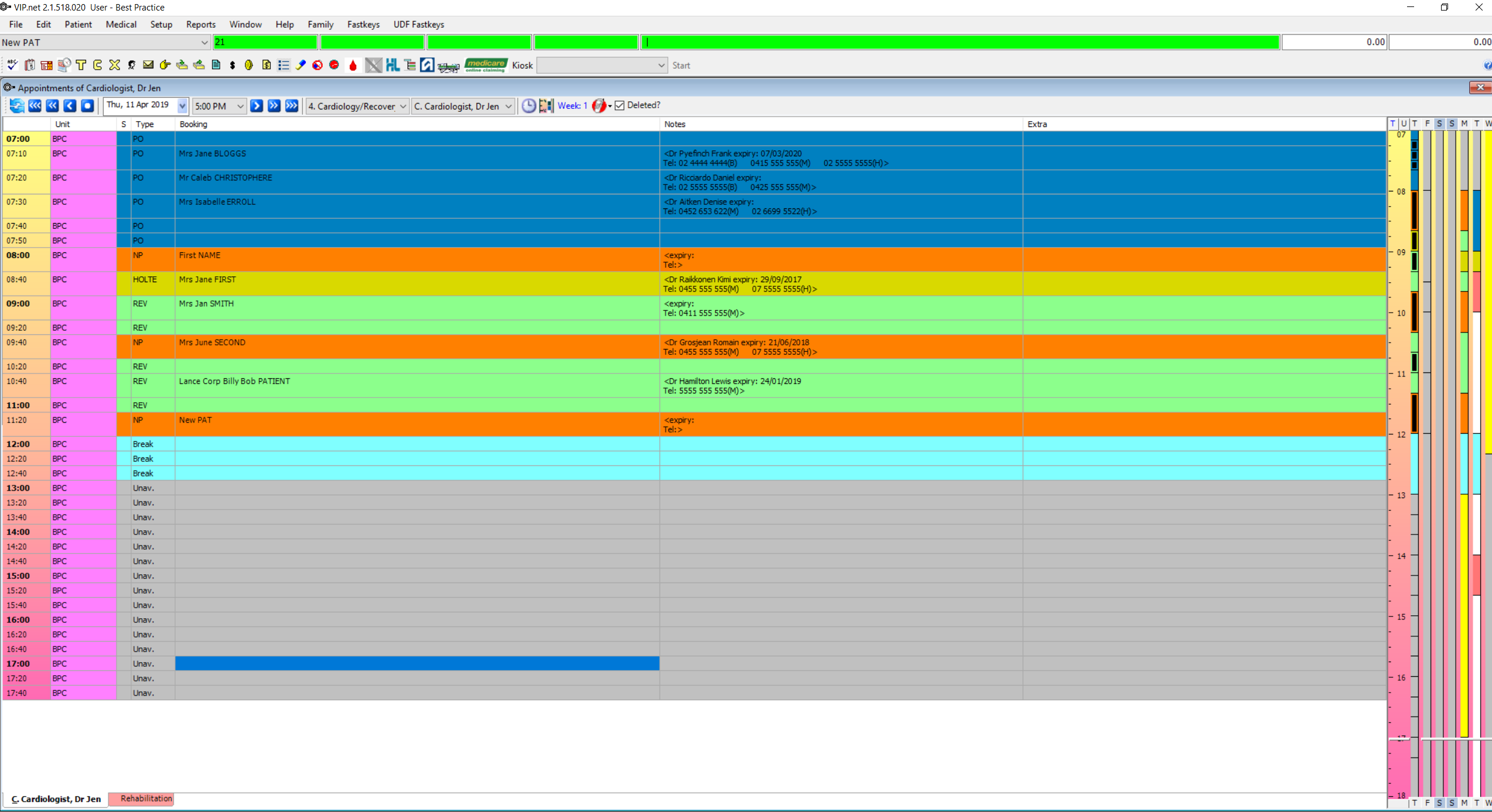
Task: Click the envelope mail icon in the toolbar
Action: pos(148,65)
